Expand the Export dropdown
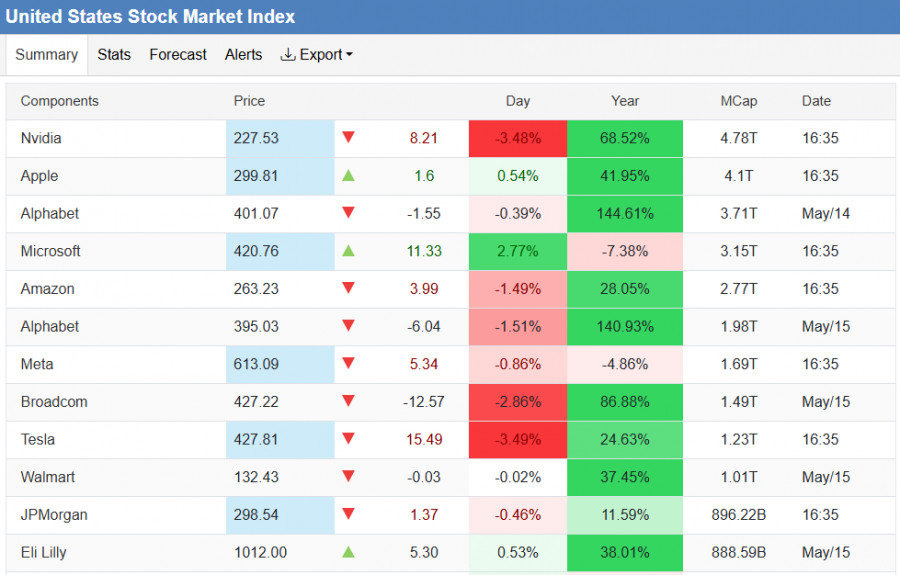Viewport: 900px width, 575px height. (316, 55)
